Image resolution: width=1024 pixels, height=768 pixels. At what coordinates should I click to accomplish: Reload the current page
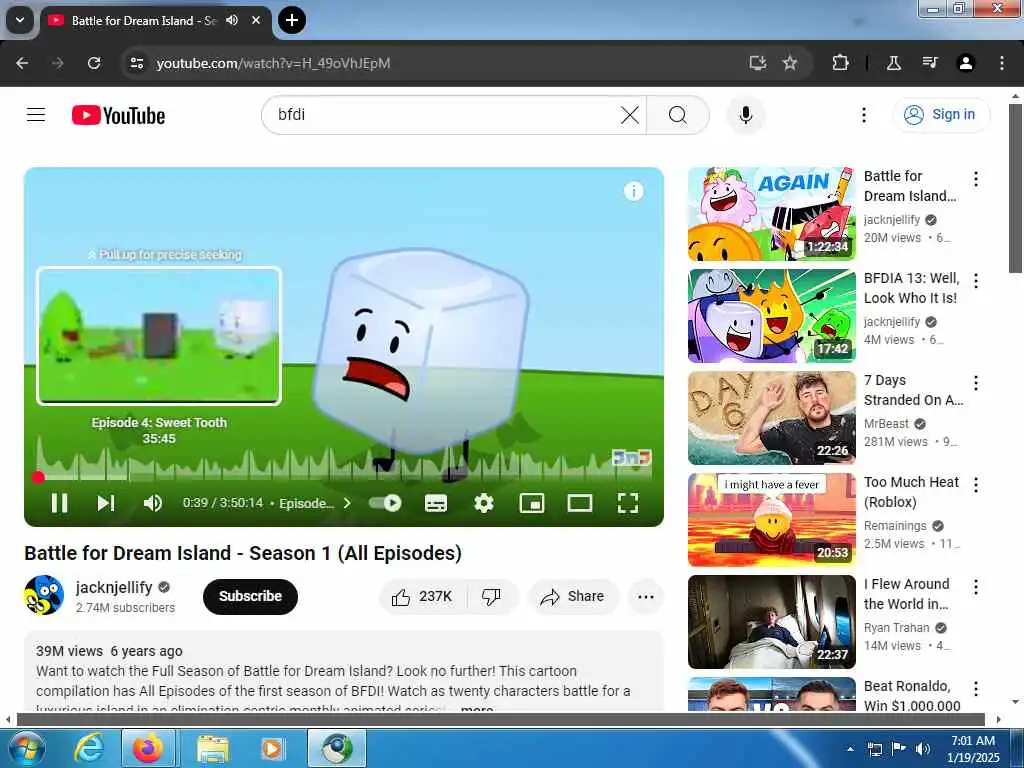click(94, 63)
